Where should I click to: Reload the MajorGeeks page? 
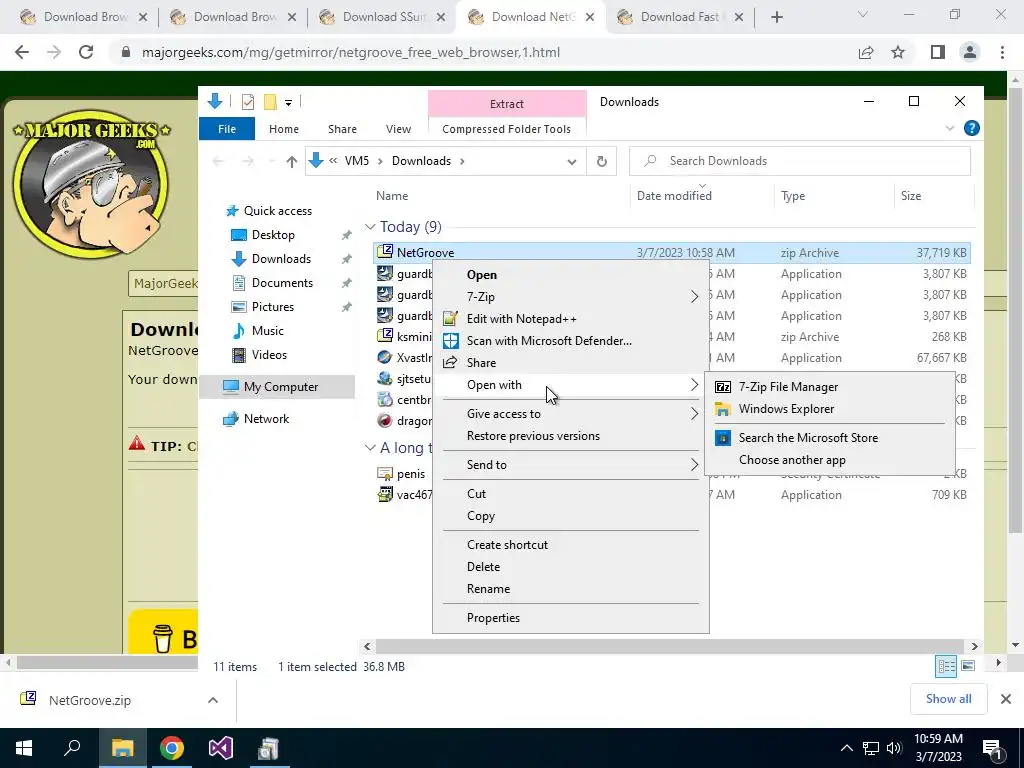pos(86,52)
